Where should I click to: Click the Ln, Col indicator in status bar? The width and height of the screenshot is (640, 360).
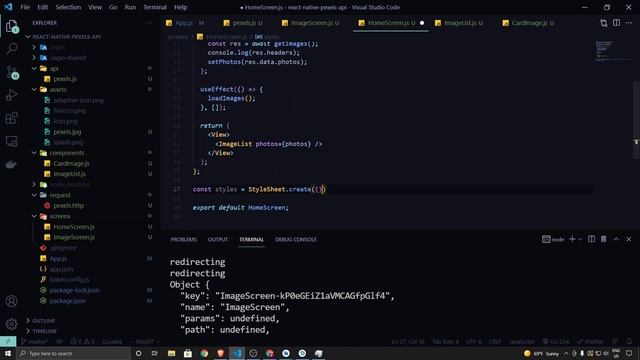[408, 341]
